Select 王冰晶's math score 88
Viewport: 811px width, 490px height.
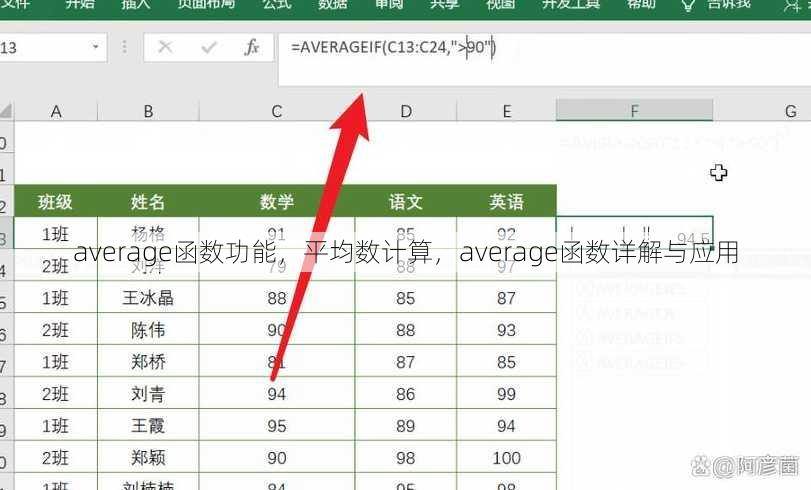[277, 298]
